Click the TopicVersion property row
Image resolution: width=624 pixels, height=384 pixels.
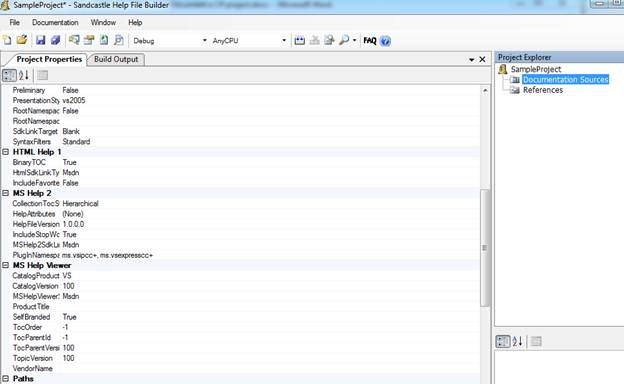point(240,358)
